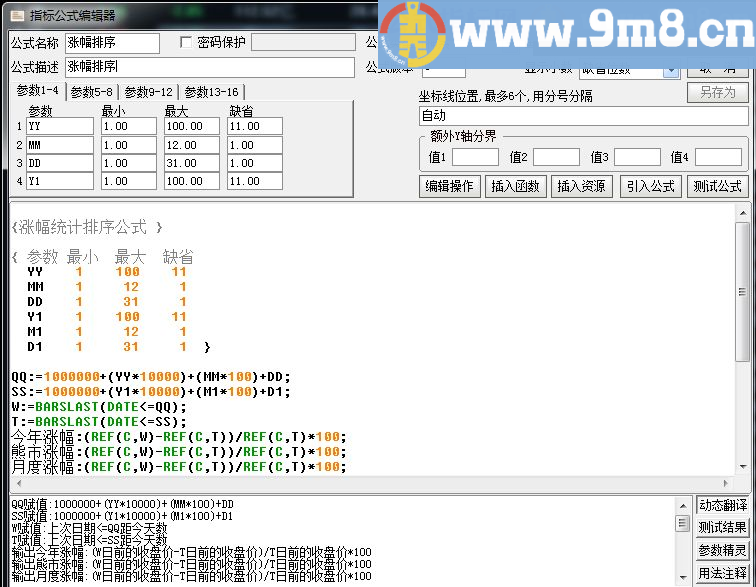
Task: Click the 另存为 button
Action: tap(717, 92)
